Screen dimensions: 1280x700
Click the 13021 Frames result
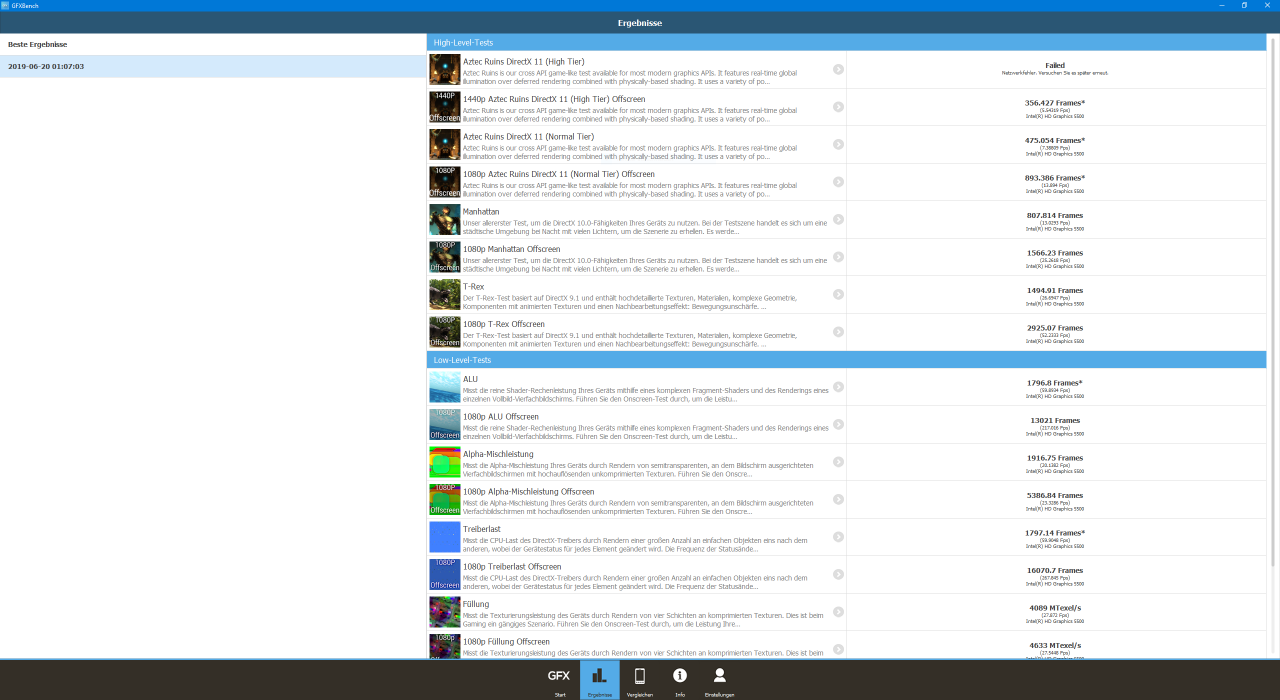[1055, 420]
